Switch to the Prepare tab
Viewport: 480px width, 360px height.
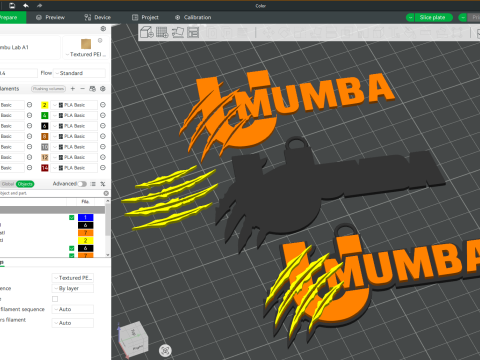pos(13,17)
